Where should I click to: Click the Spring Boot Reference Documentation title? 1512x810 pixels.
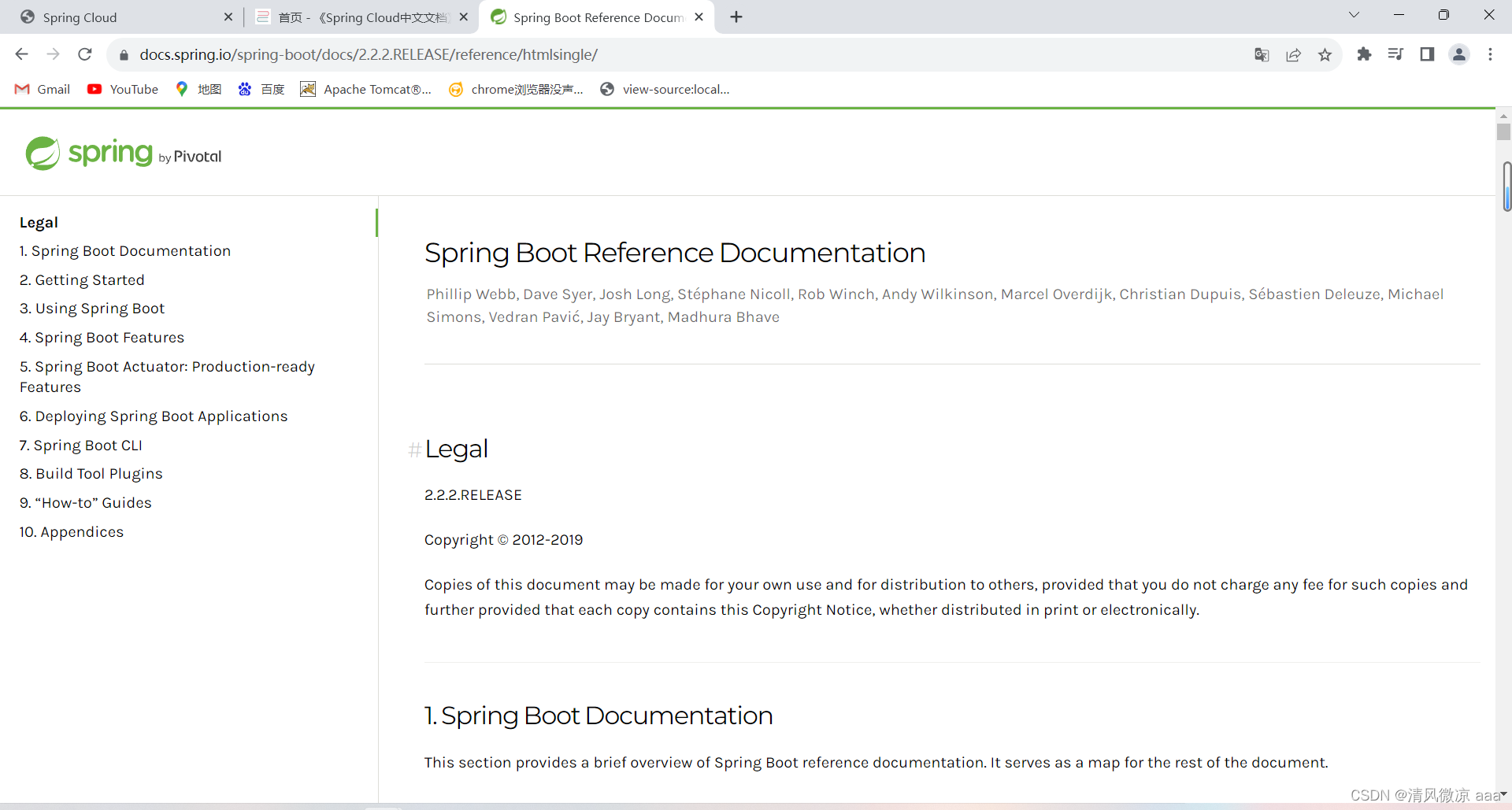point(675,253)
